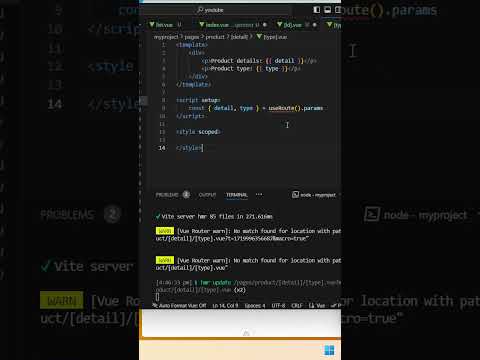Click the closing script tag
The width and height of the screenshot is (480, 360).
[190, 116]
